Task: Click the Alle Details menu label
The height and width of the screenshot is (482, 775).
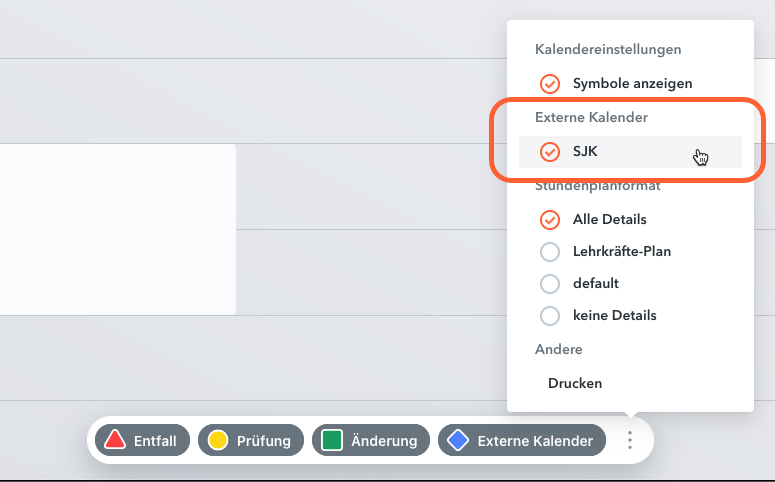Action: pos(609,220)
